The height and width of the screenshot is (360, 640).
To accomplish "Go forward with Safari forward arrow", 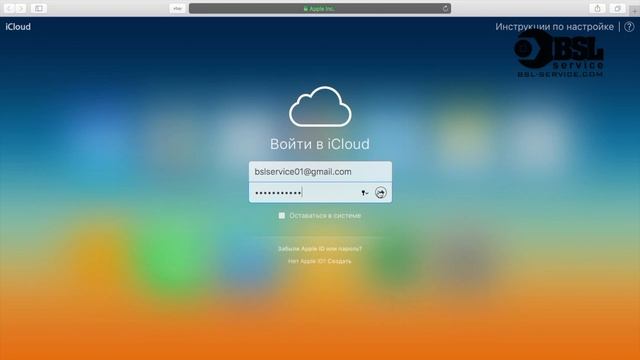I will (x=21, y=8).
